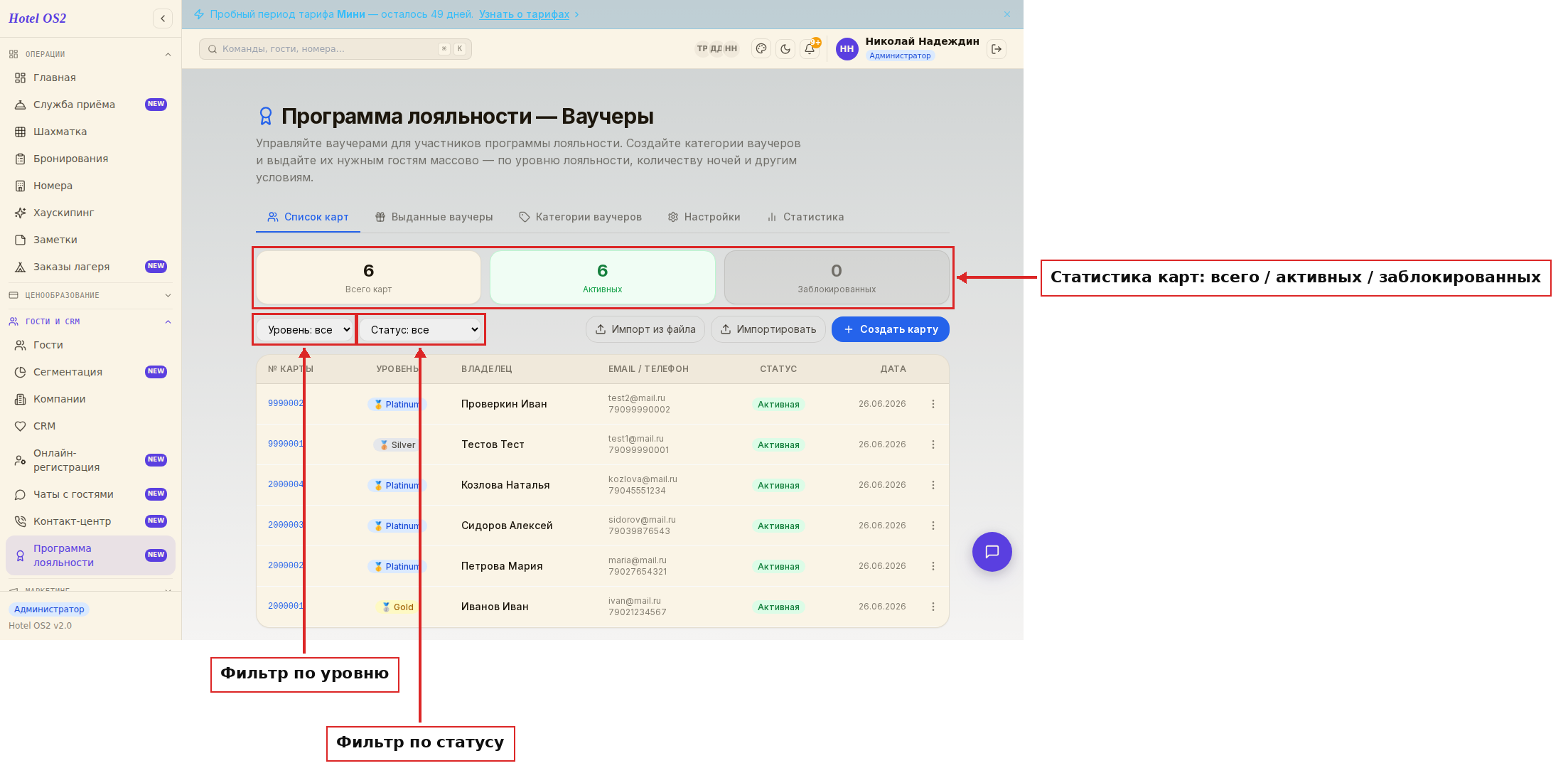1568x778 pixels.
Task: Click the logout icon
Action: point(997,49)
